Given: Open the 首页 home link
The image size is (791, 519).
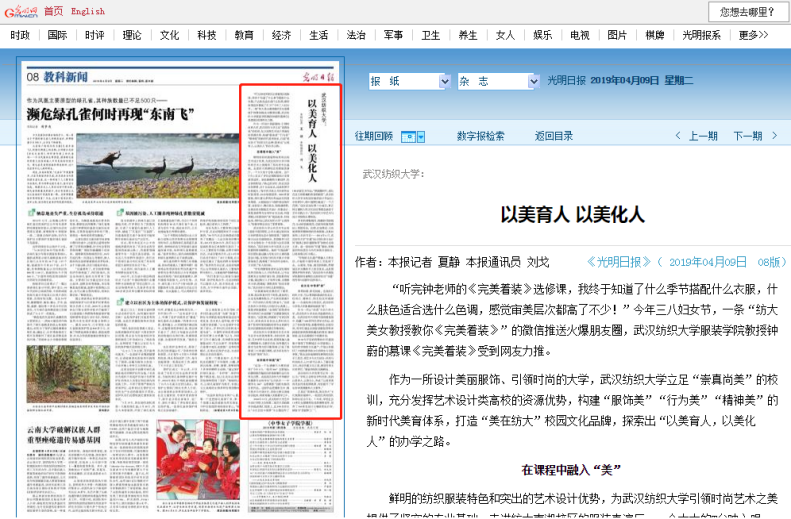Looking at the screenshot, I should click(x=53, y=11).
